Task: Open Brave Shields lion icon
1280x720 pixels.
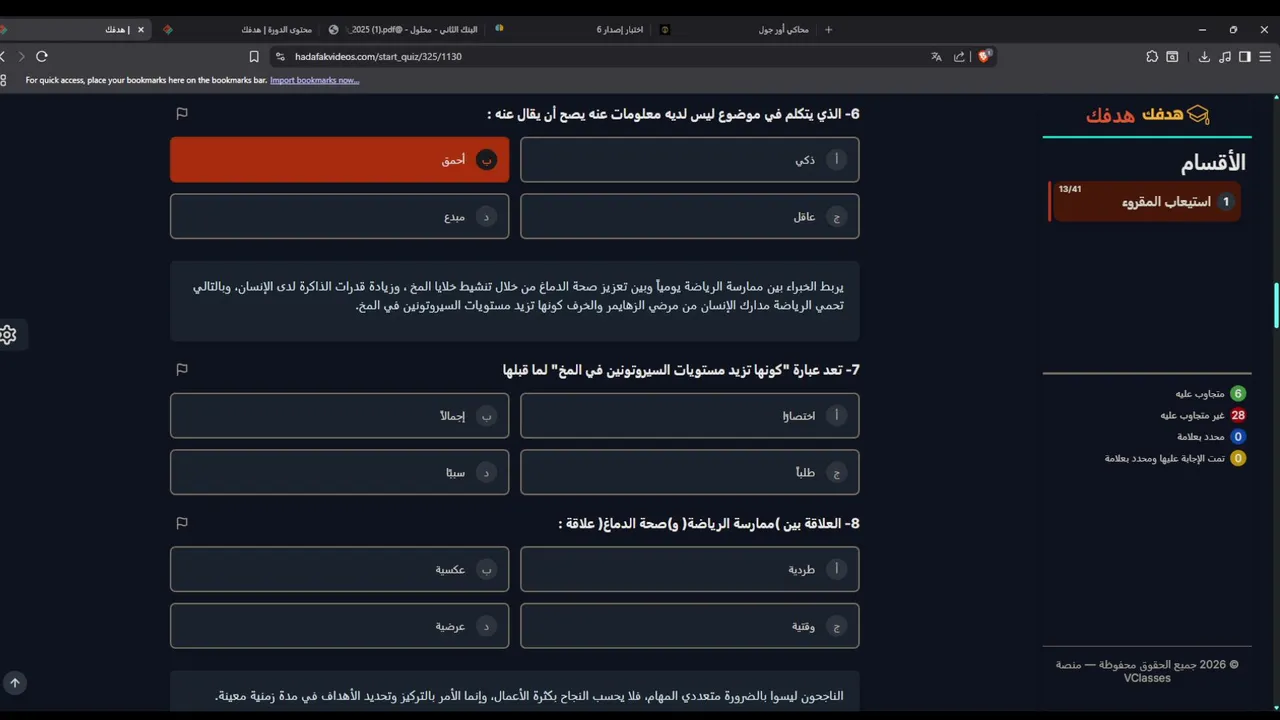Action: point(984,57)
